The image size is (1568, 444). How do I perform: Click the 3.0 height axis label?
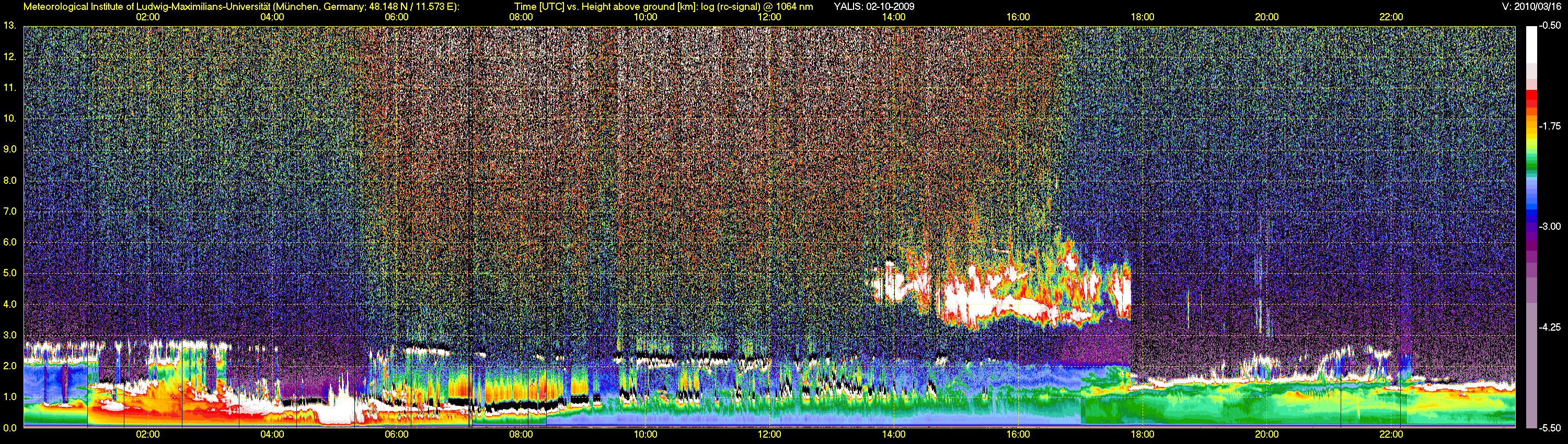(x=10, y=335)
